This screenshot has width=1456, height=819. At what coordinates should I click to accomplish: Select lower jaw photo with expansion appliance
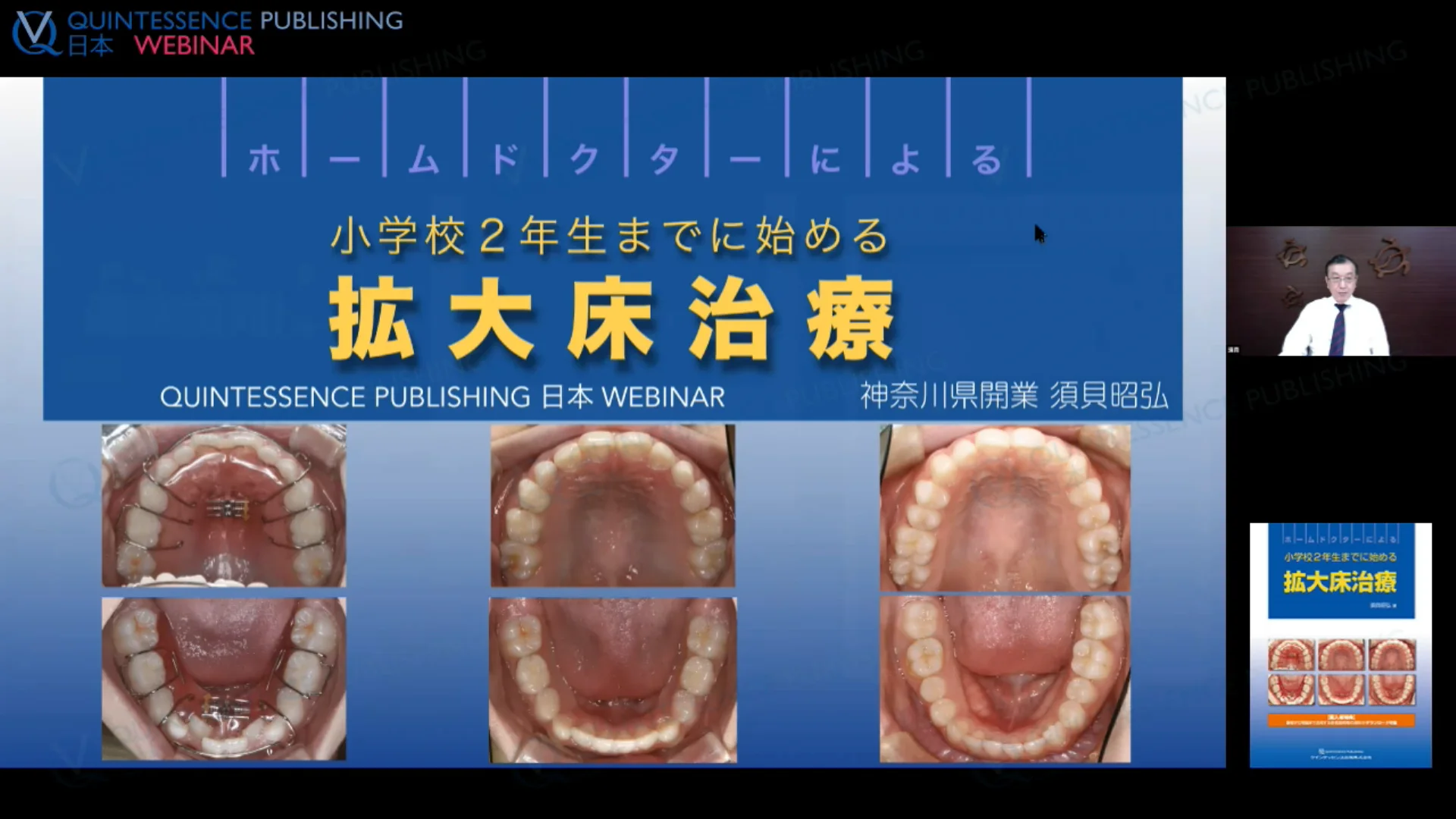[x=224, y=679]
